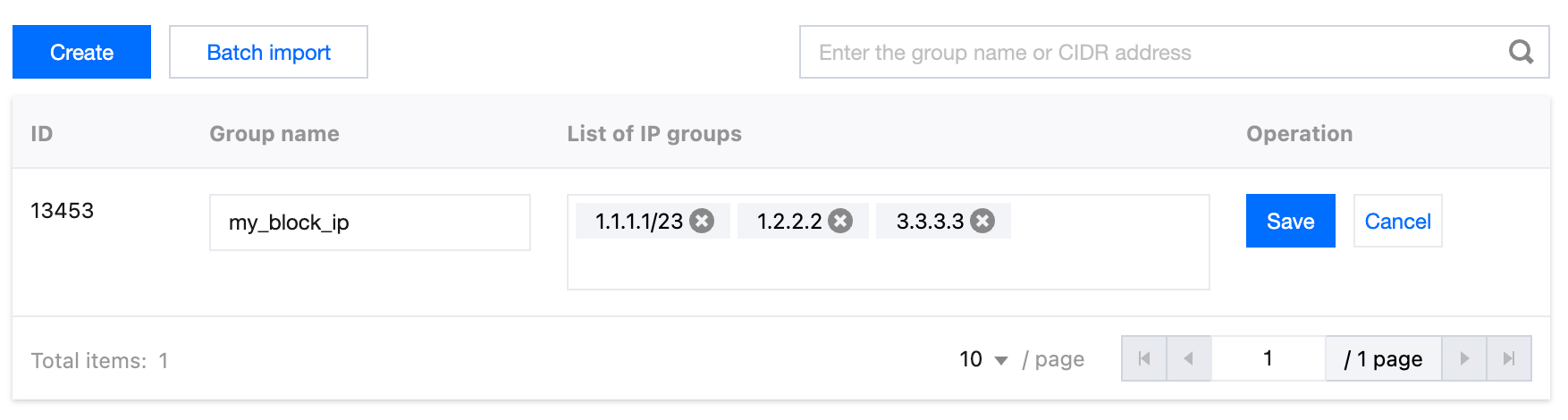Remove the 1.1.1.1/23 IP tag
Image resolution: width=1568 pixels, height=420 pixels.
click(703, 221)
